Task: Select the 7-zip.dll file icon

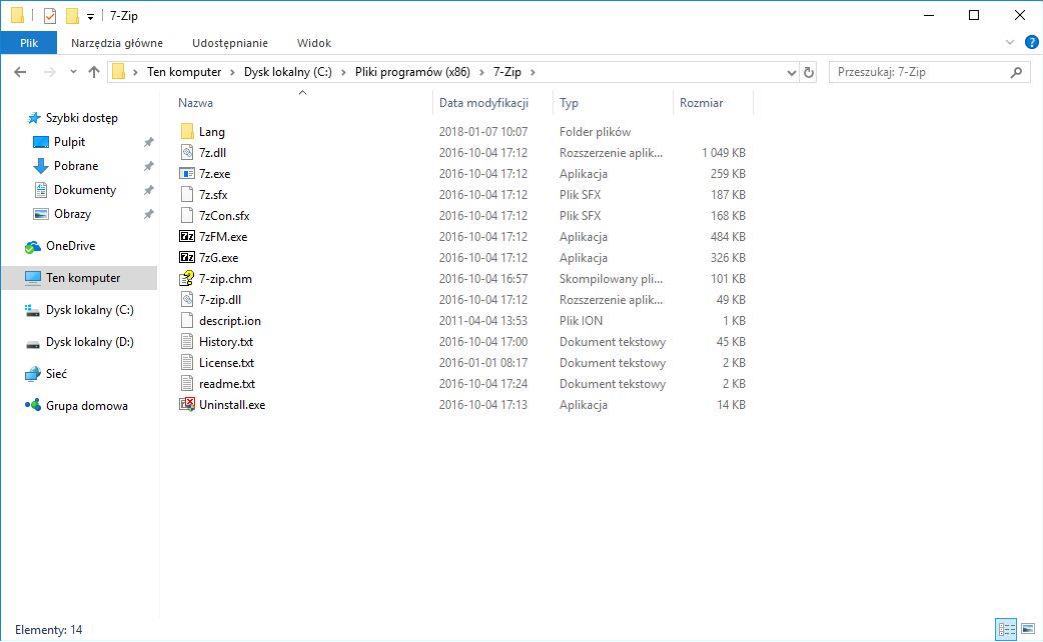Action: tap(187, 299)
